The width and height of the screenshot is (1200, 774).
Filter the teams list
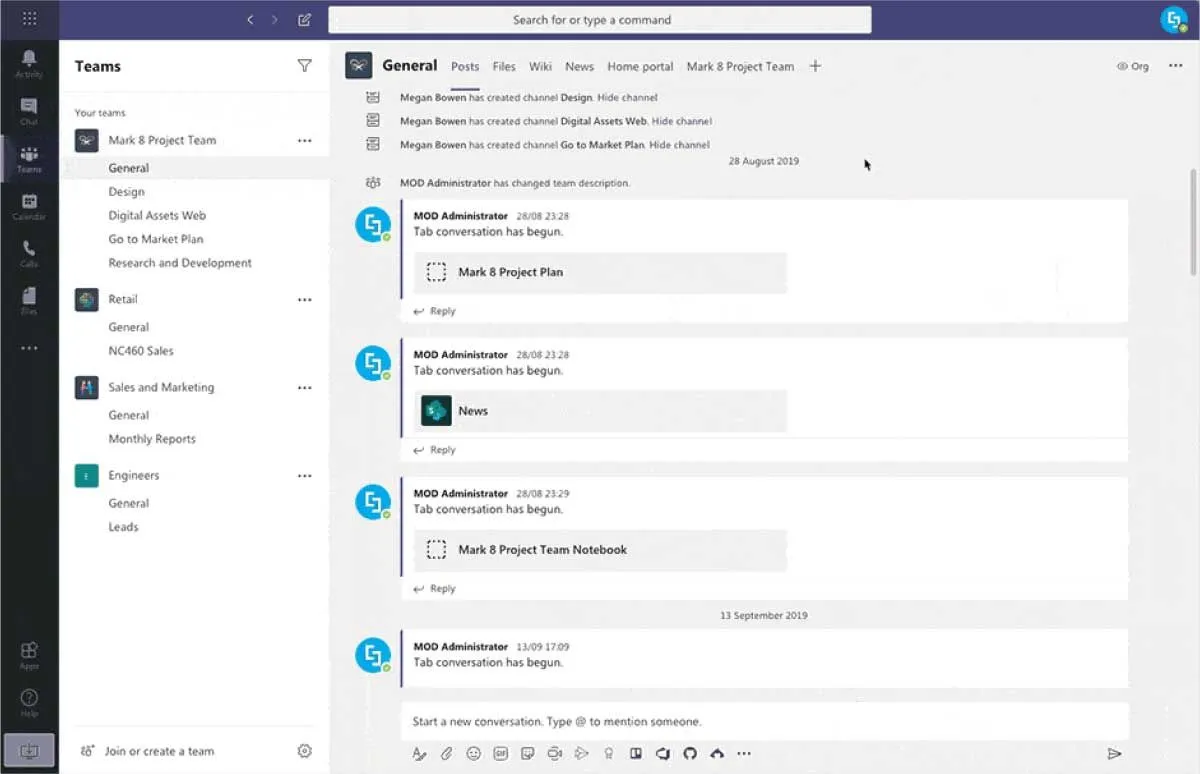(x=304, y=66)
